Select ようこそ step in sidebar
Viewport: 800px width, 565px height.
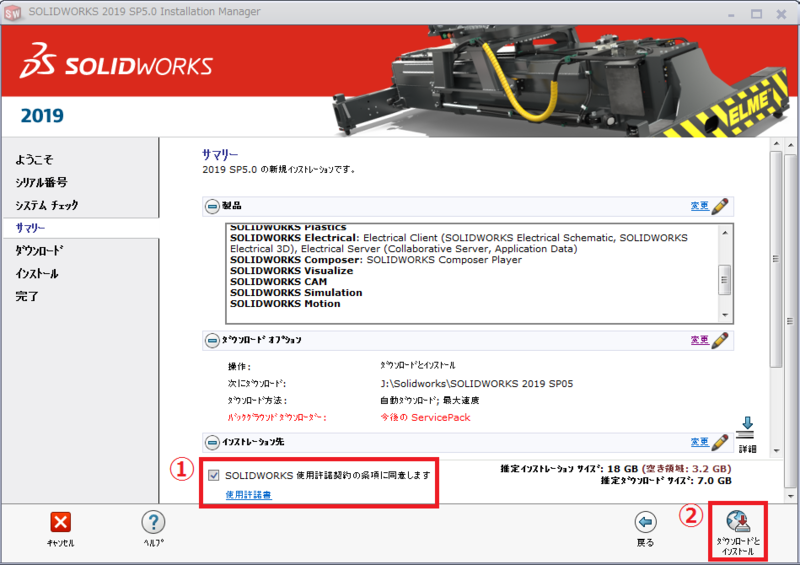(x=34, y=160)
